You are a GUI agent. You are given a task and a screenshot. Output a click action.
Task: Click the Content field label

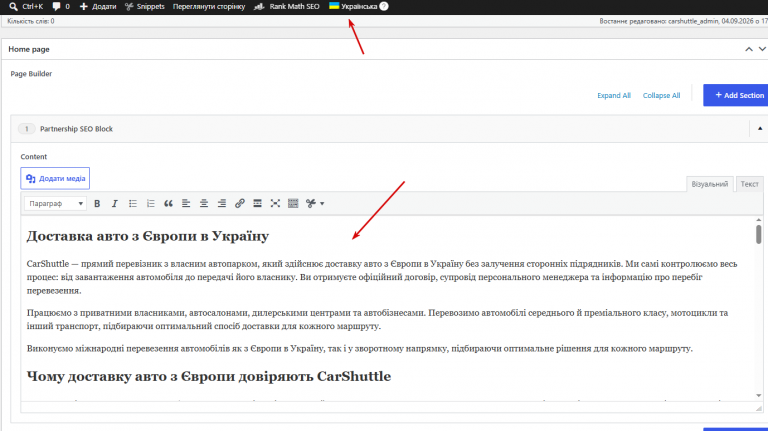tap(34, 157)
